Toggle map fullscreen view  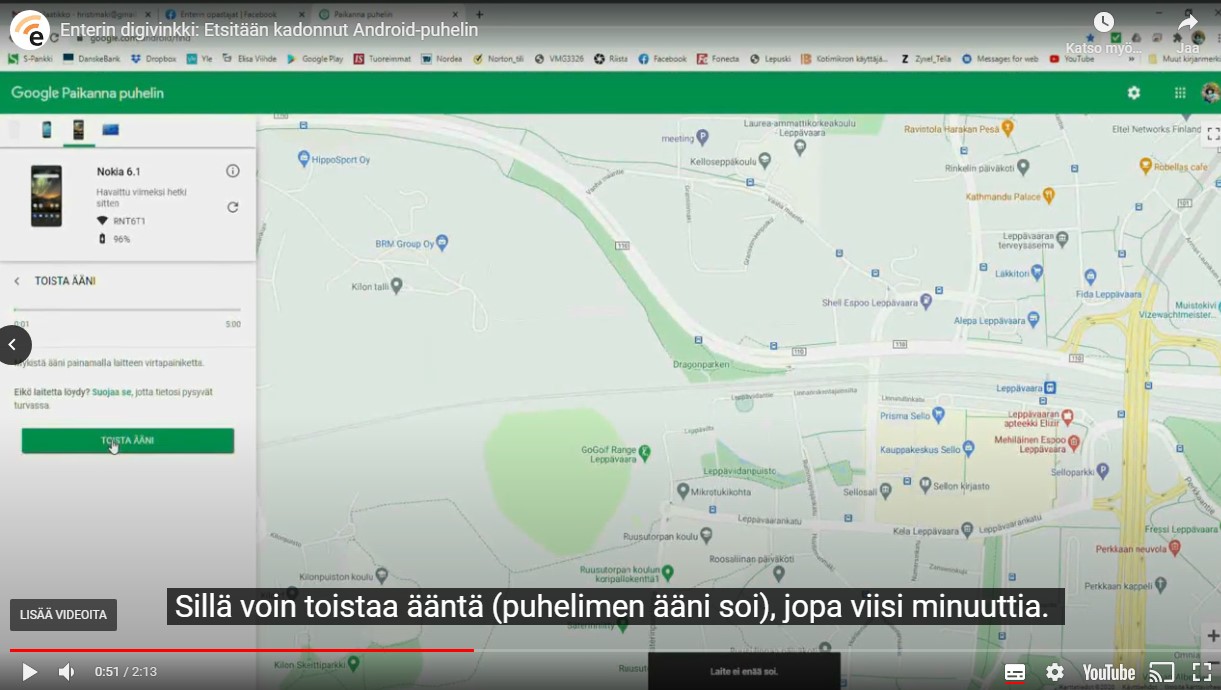coord(1212,133)
